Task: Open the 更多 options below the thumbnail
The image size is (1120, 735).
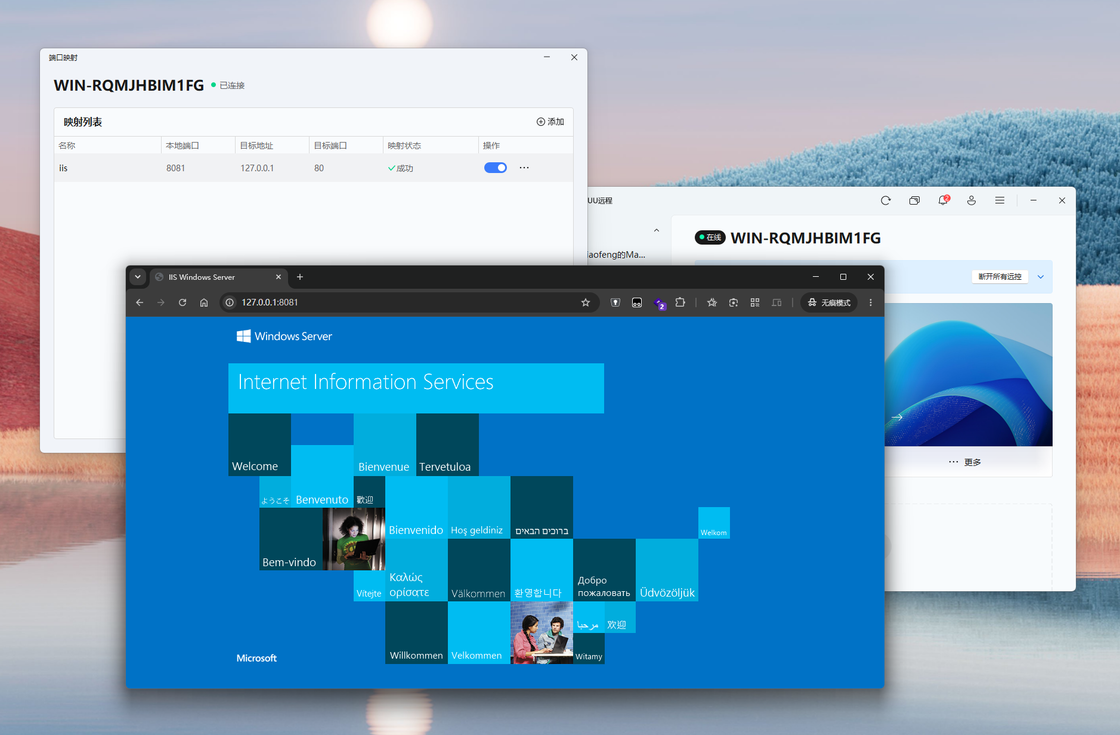Action: coord(965,462)
